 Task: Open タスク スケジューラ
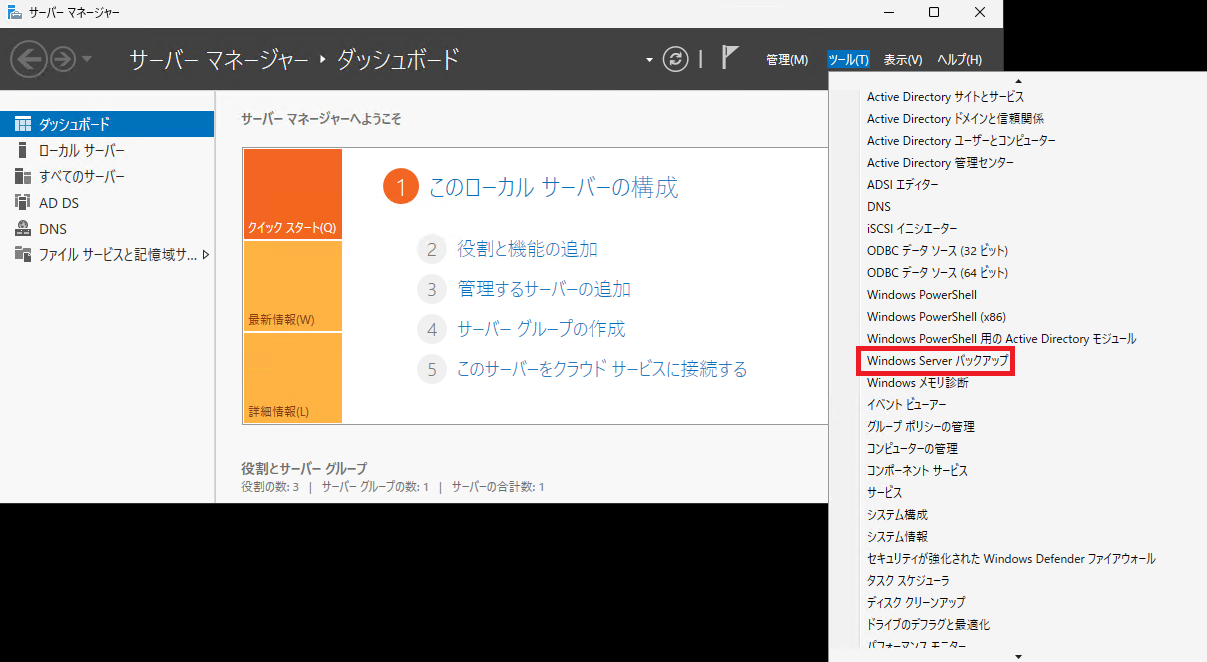(908, 581)
